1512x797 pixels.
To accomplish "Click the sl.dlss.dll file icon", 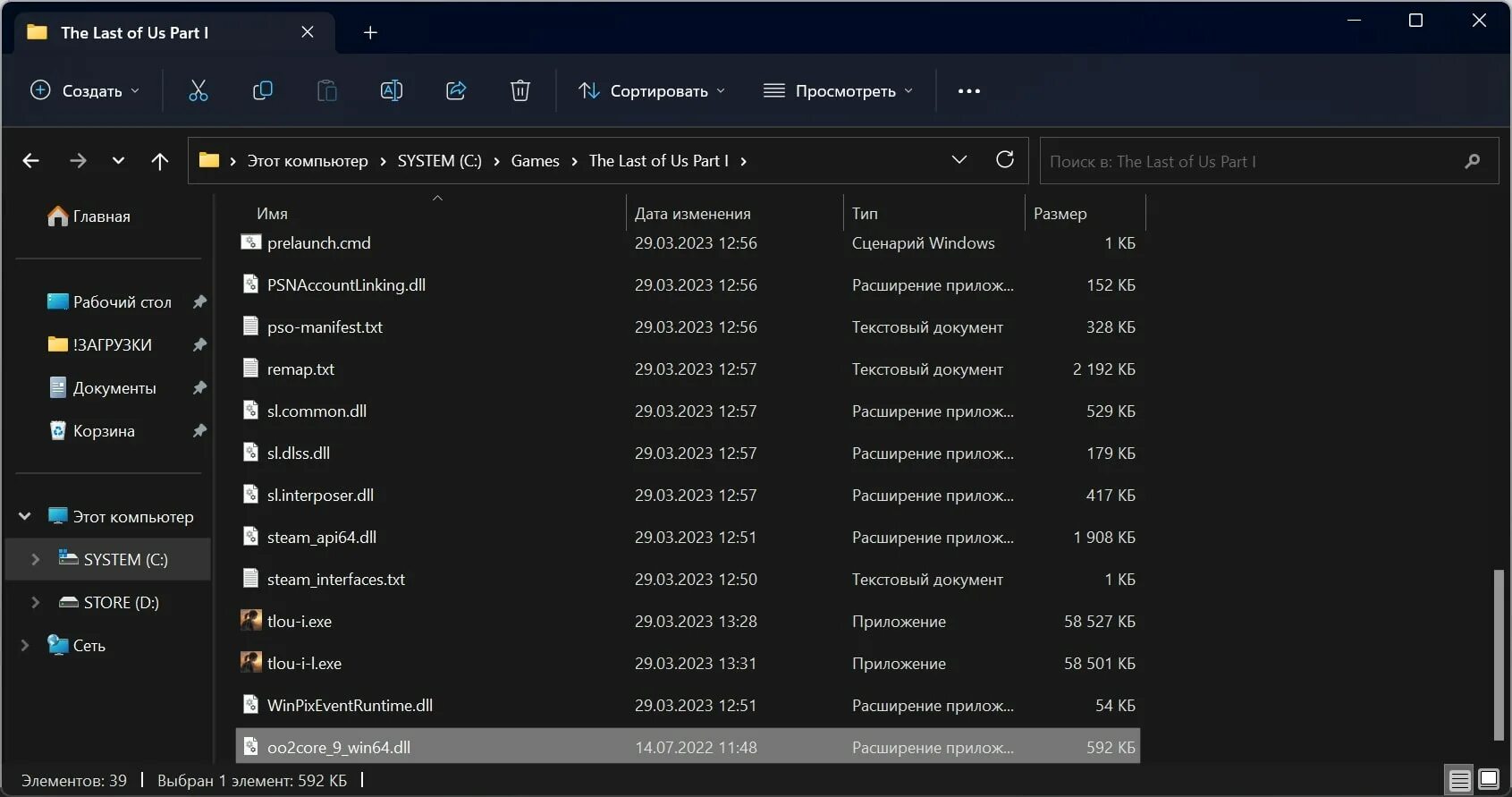I will 251,452.
